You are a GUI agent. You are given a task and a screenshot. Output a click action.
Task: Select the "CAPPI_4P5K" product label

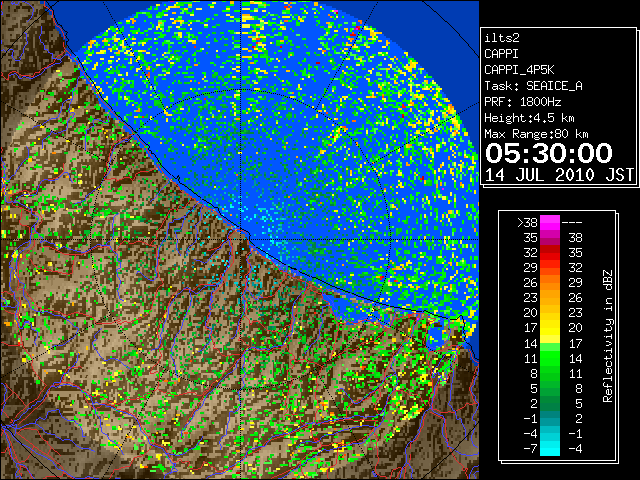click(x=519, y=70)
